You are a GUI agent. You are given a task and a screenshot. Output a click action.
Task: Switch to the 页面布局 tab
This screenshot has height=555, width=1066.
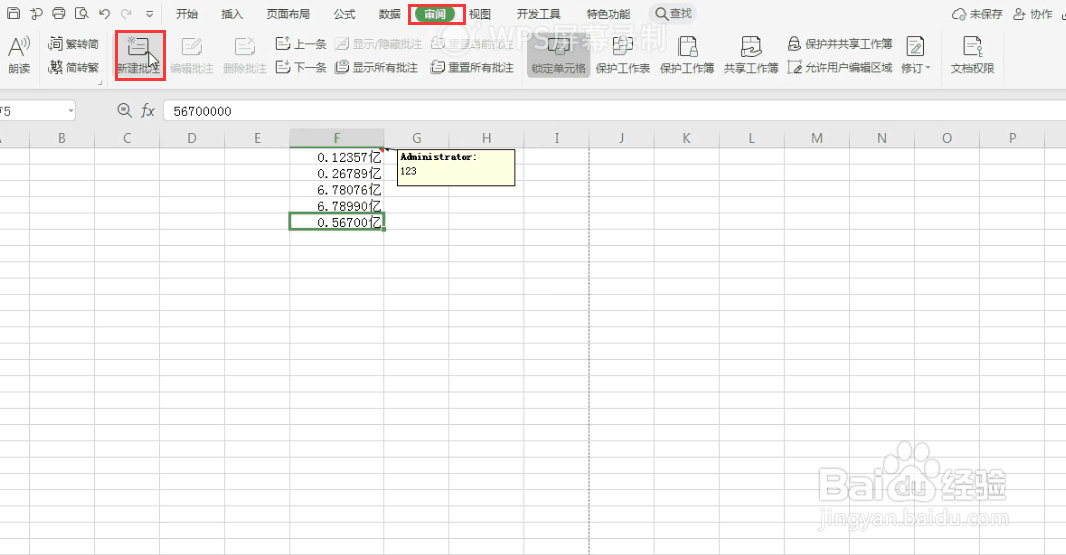click(288, 14)
